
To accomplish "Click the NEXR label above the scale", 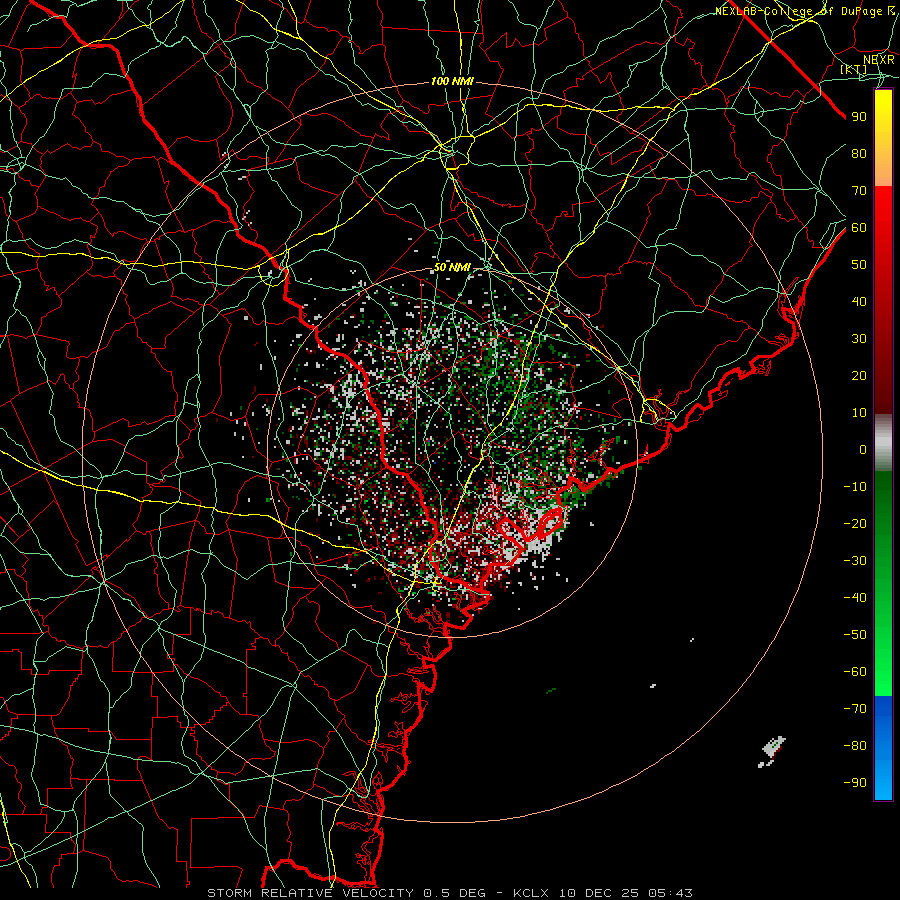I will pyautogui.click(x=878, y=59).
